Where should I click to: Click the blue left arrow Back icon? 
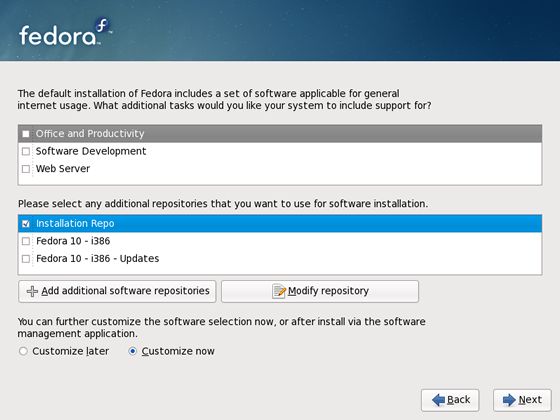point(438,400)
